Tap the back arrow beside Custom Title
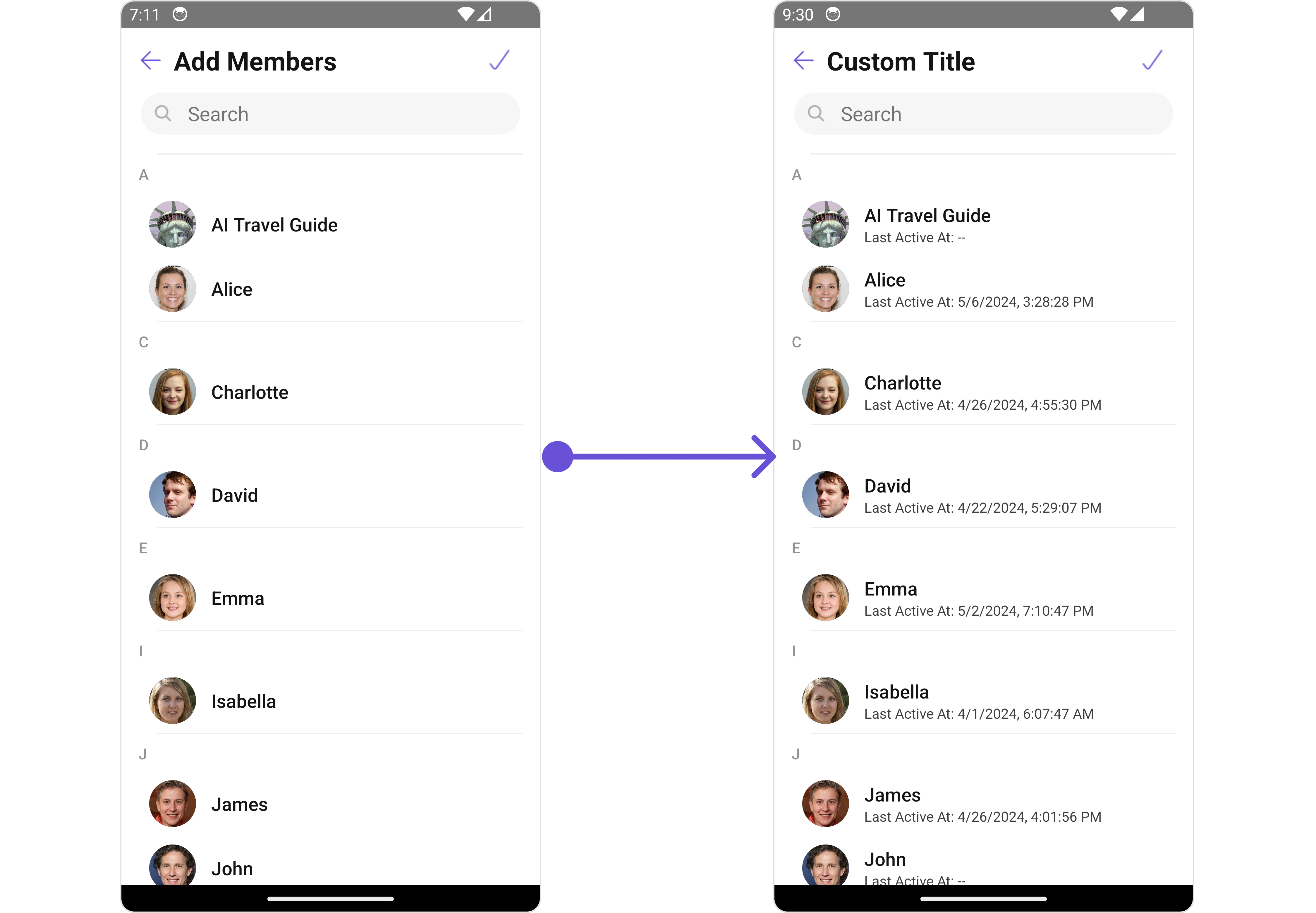Viewport: 1316px width, 913px height. pos(803,60)
